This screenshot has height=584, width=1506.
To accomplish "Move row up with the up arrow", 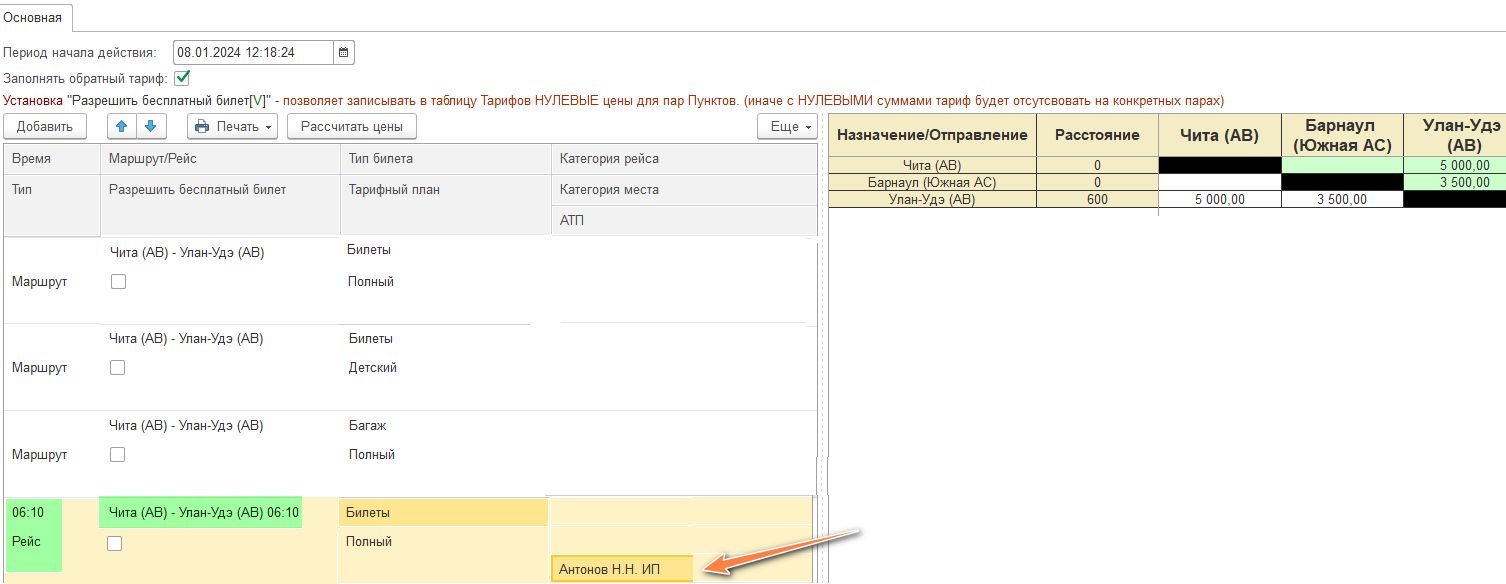I will 122,127.
